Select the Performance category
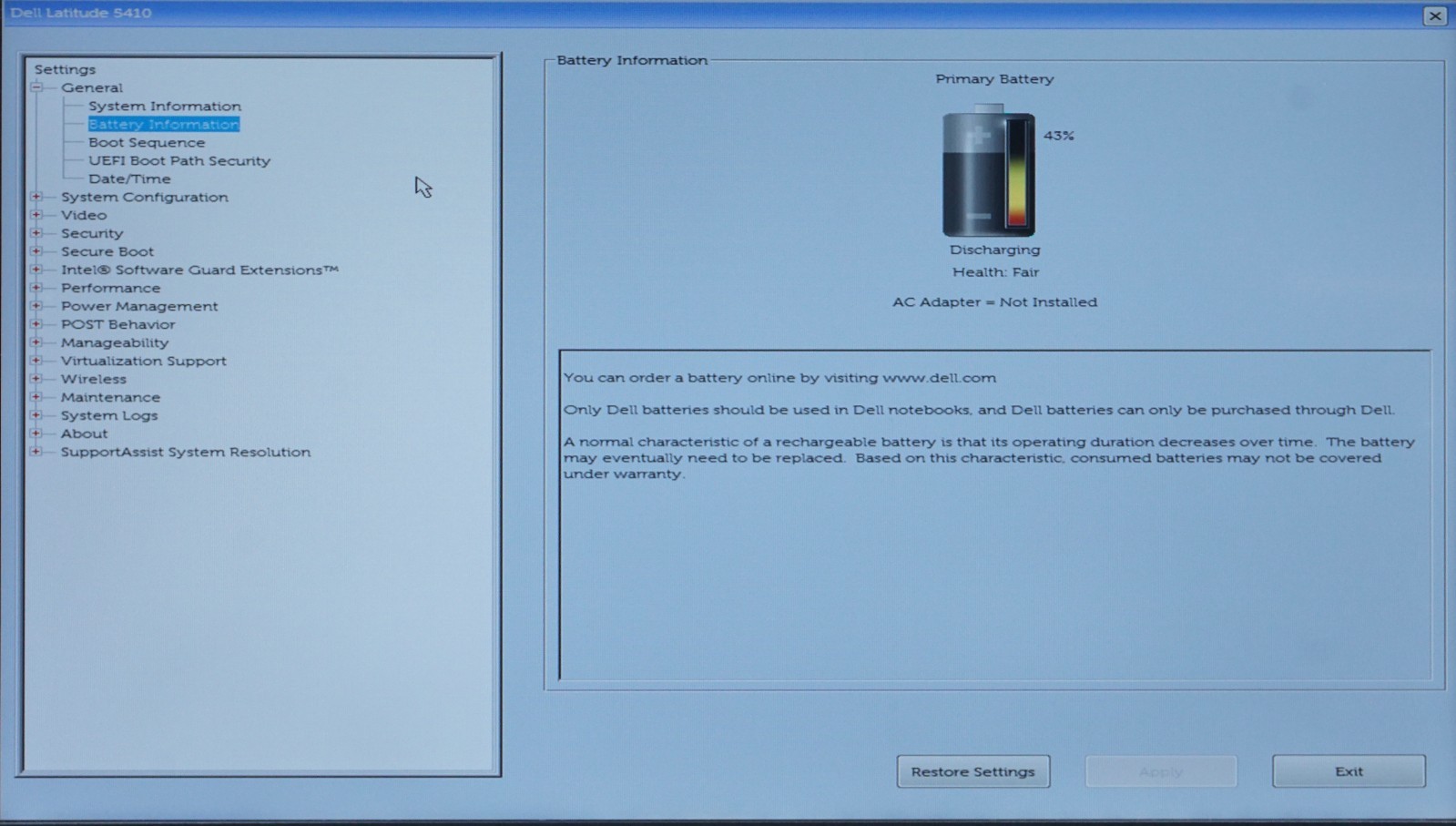Viewport: 1456px width, 826px height. pos(110,288)
